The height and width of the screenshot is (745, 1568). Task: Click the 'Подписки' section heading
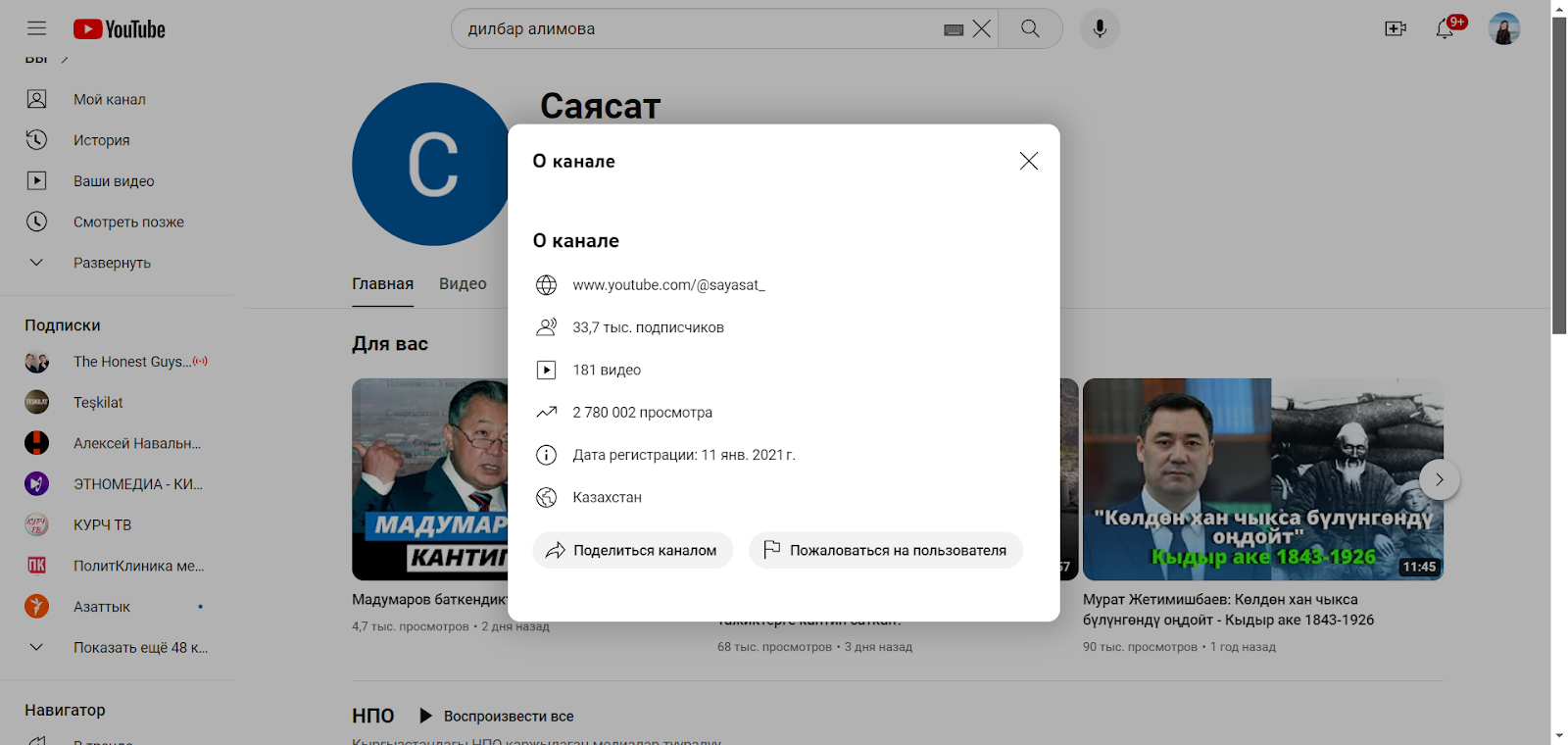point(63,325)
